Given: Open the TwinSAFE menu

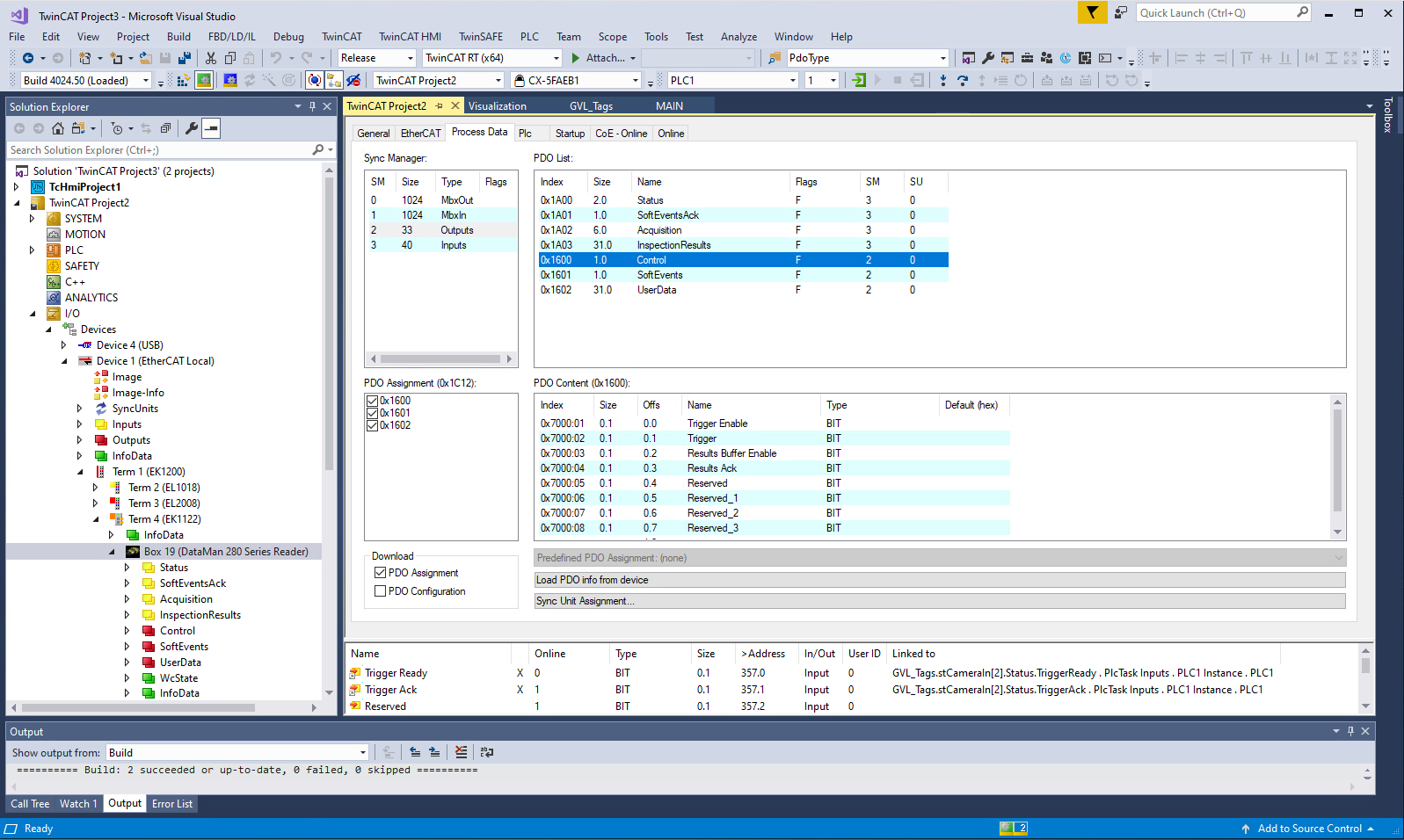Looking at the screenshot, I should [x=481, y=37].
